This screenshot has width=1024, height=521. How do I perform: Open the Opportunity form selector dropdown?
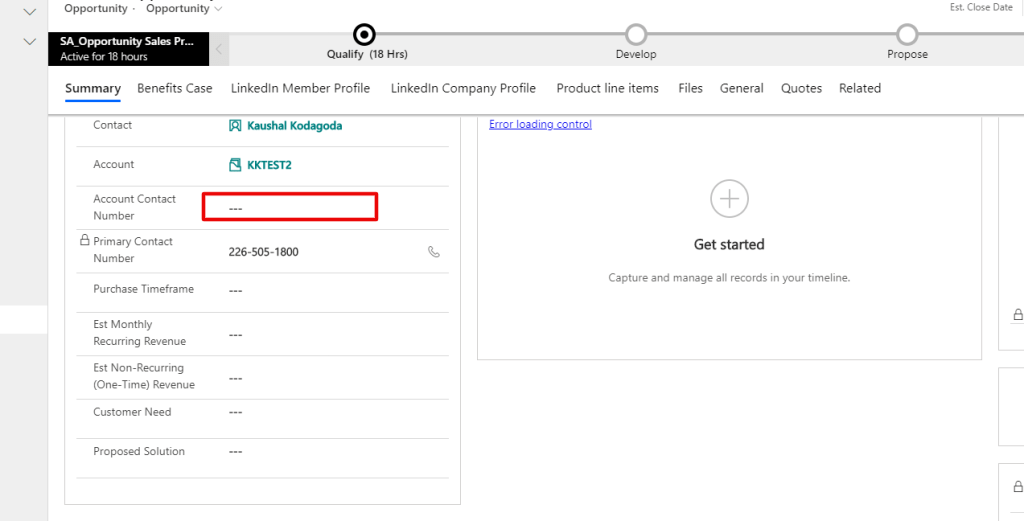(x=185, y=9)
